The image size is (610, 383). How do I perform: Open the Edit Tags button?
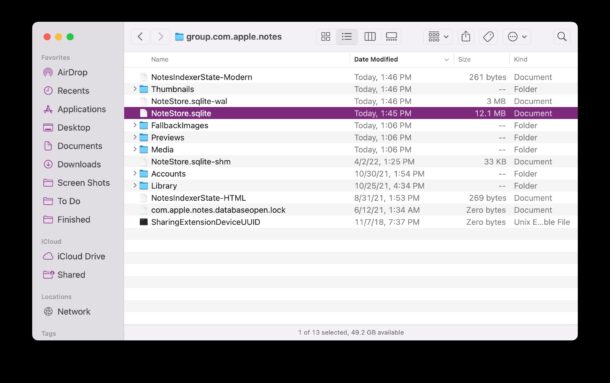click(488, 37)
